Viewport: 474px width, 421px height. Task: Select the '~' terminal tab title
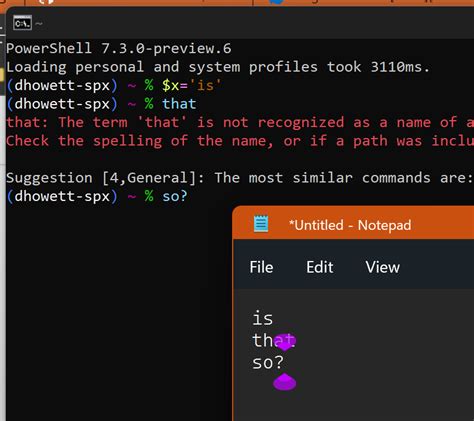39,23
